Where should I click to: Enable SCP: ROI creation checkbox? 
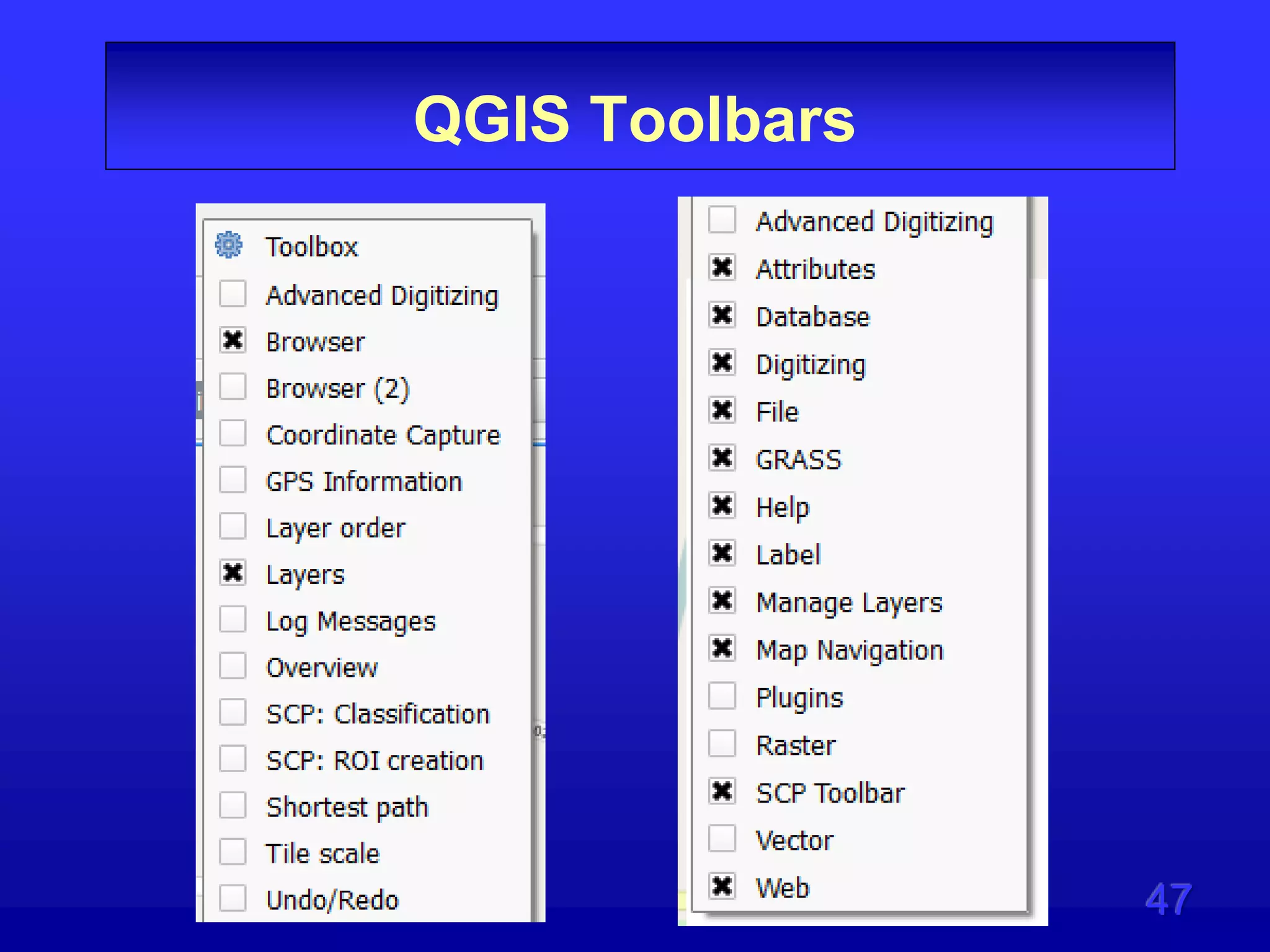point(233,758)
